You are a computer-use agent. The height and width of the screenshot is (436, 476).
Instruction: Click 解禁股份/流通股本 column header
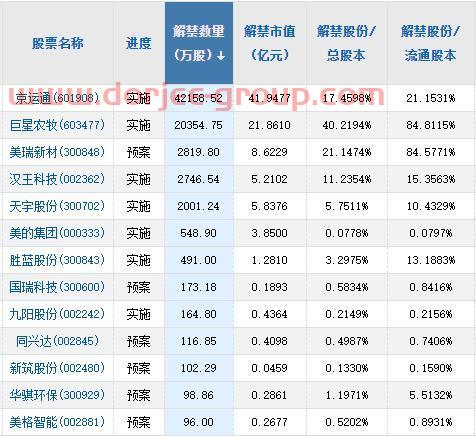[x=430, y=43]
